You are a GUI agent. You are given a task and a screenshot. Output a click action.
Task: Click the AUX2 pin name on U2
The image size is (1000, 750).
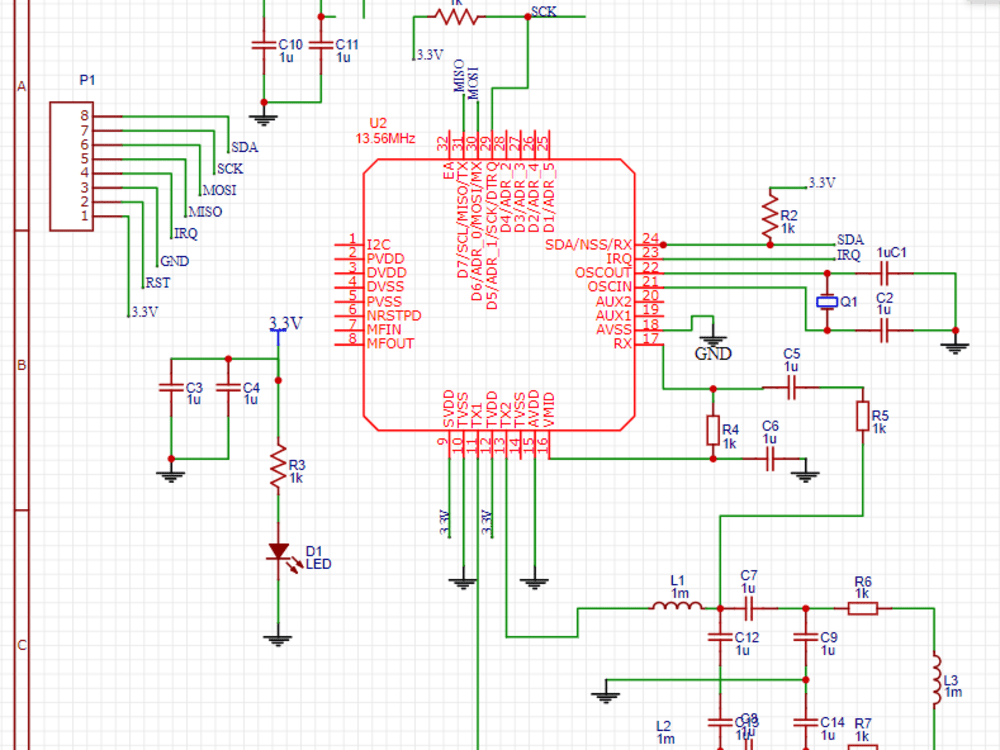(613, 301)
